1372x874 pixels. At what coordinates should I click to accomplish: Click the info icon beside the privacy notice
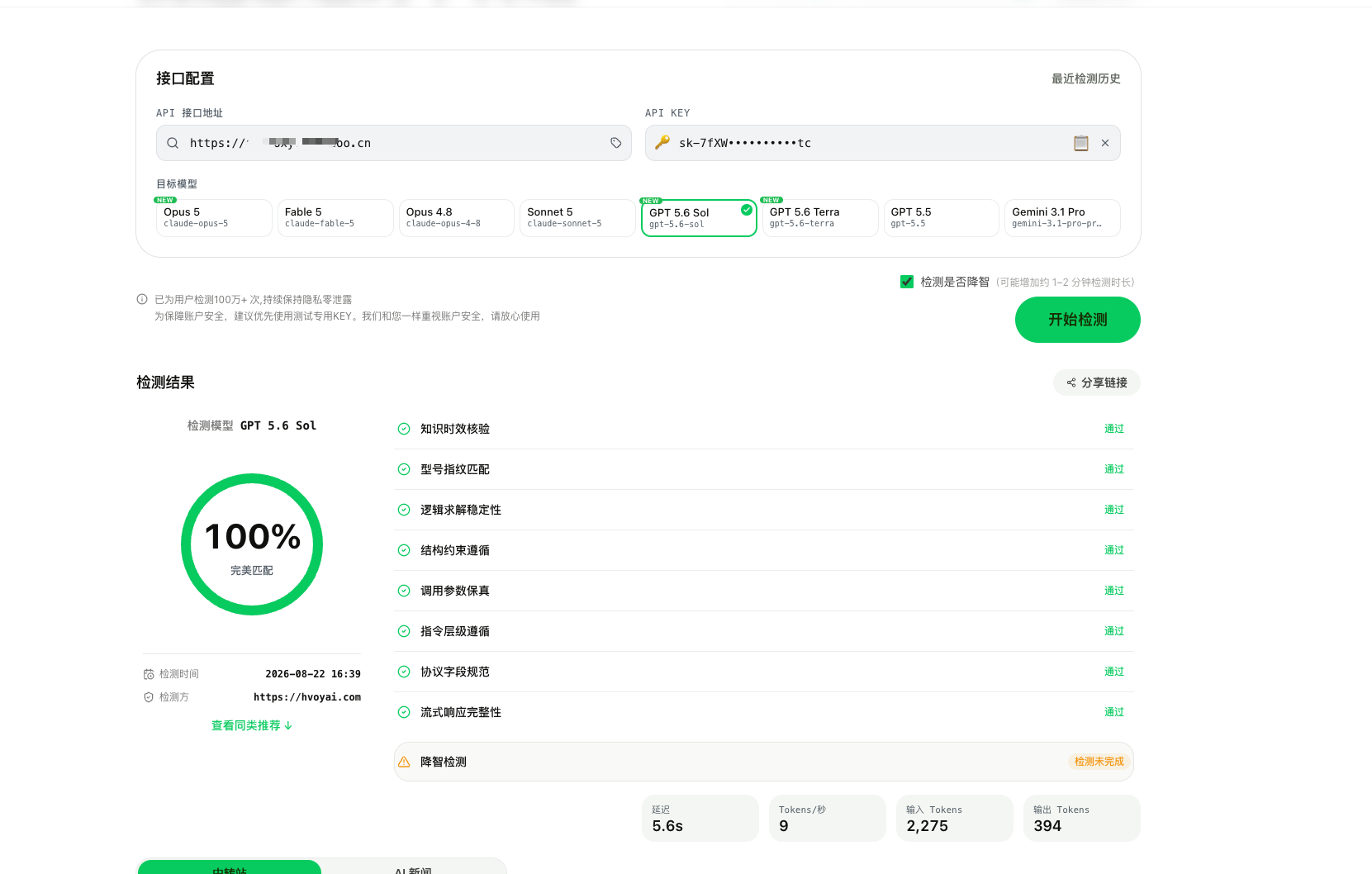(142, 299)
